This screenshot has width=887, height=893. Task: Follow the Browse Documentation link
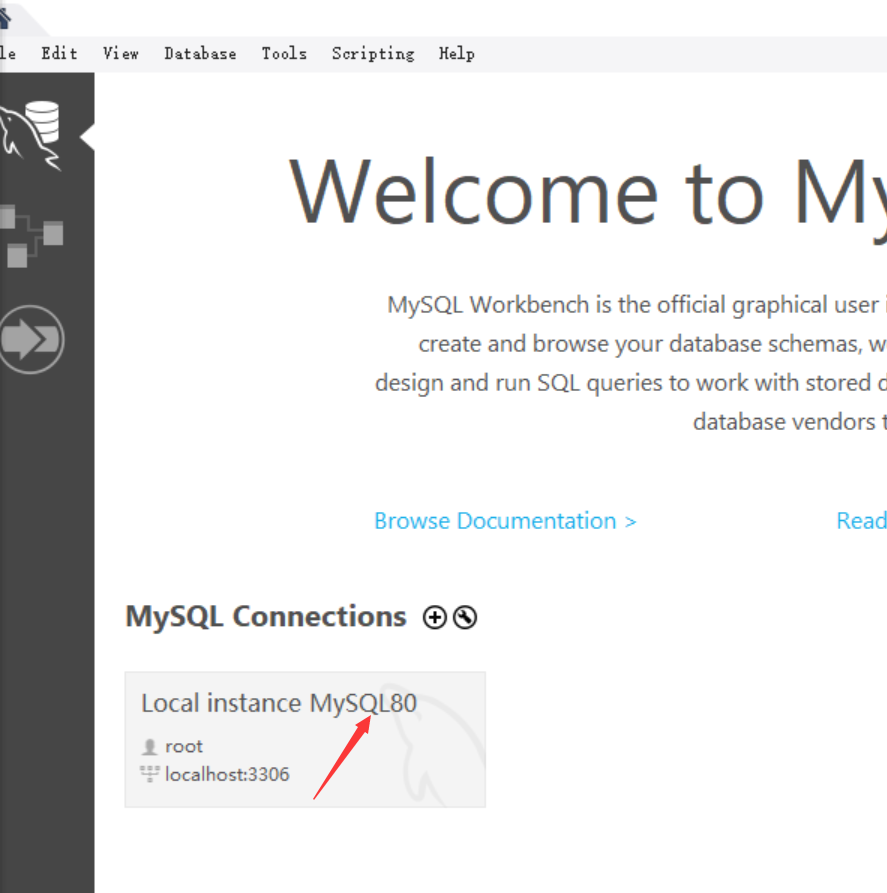click(x=505, y=521)
